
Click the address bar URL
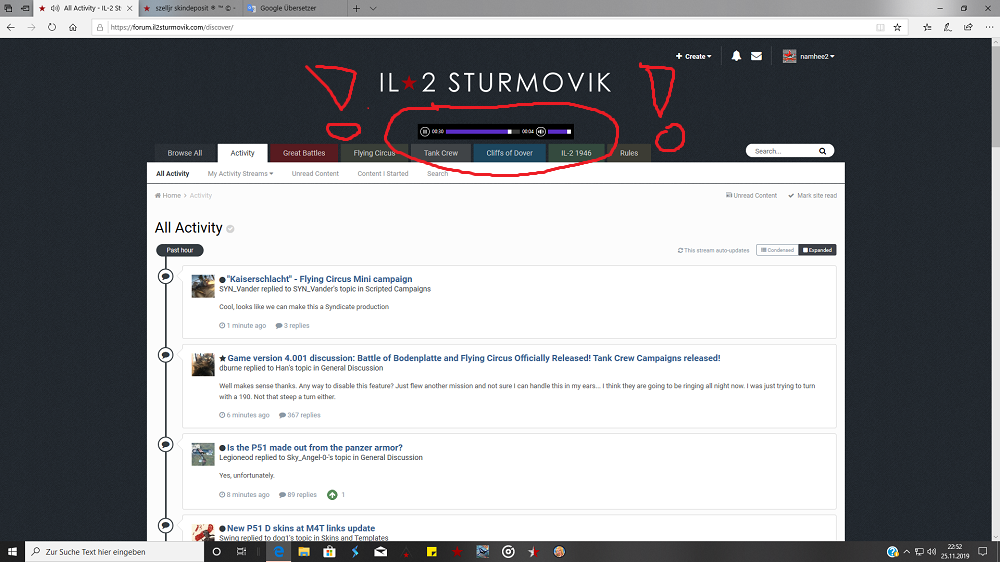tap(172, 27)
